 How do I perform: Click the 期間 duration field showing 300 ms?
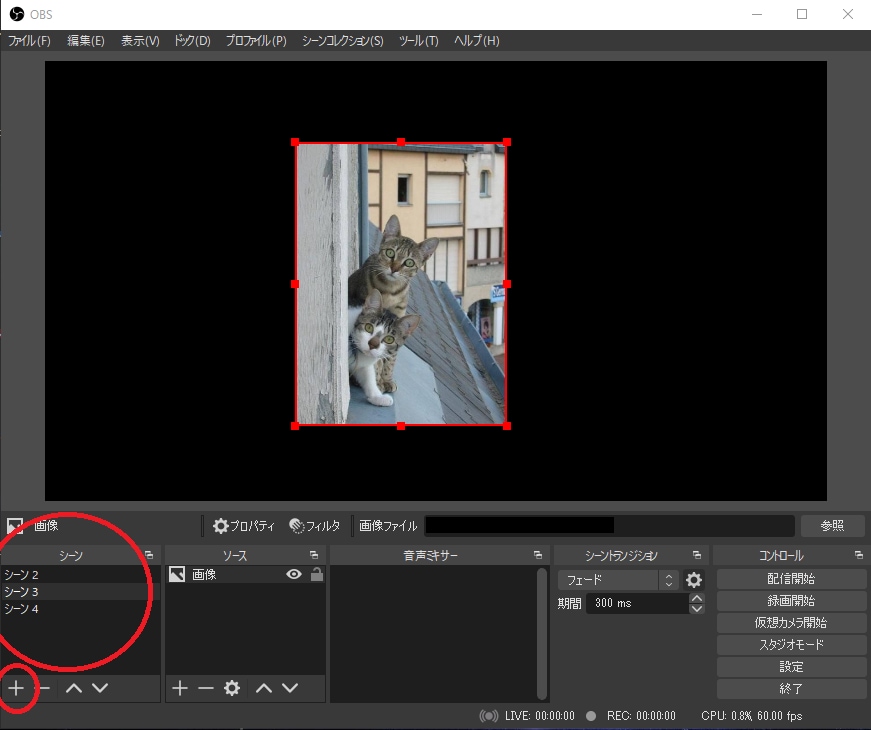[x=637, y=603]
